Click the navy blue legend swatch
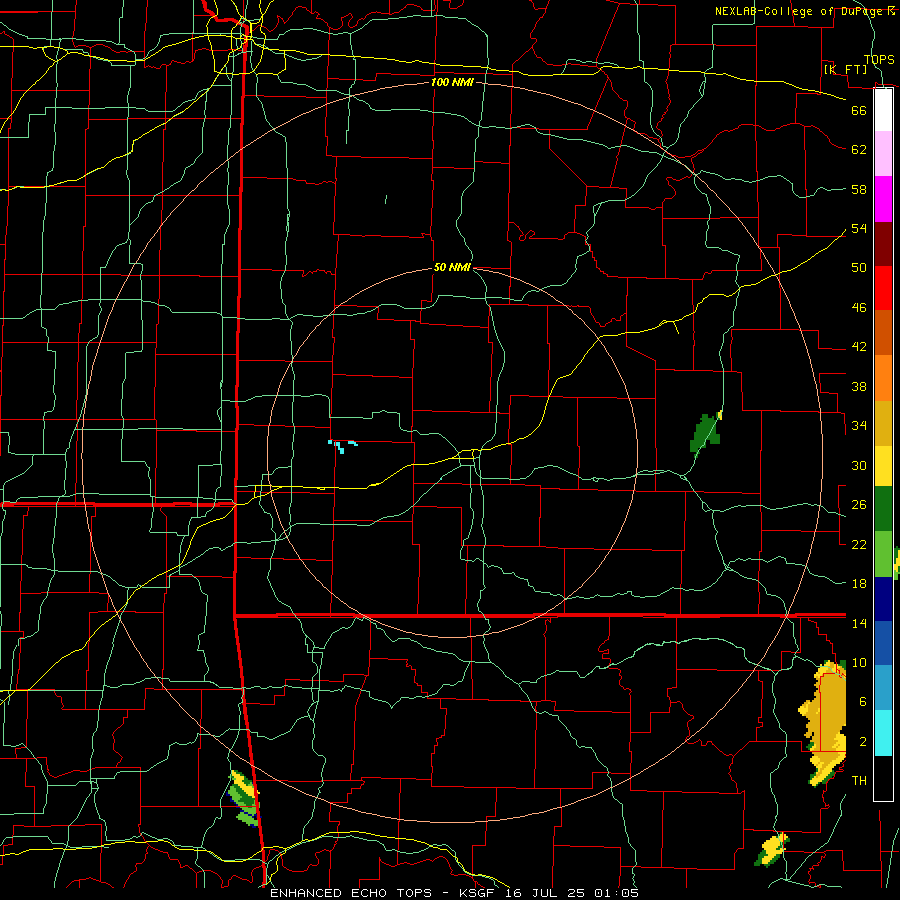Screen dimensions: 900x900 [x=883, y=599]
